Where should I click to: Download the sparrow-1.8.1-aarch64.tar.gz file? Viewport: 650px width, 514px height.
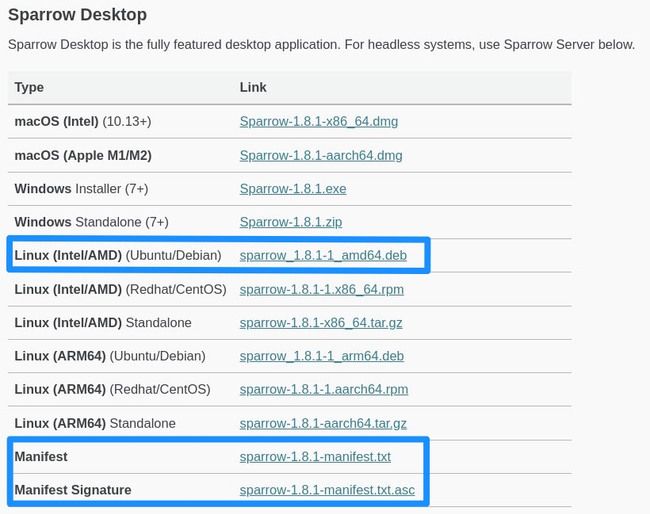[323, 423]
